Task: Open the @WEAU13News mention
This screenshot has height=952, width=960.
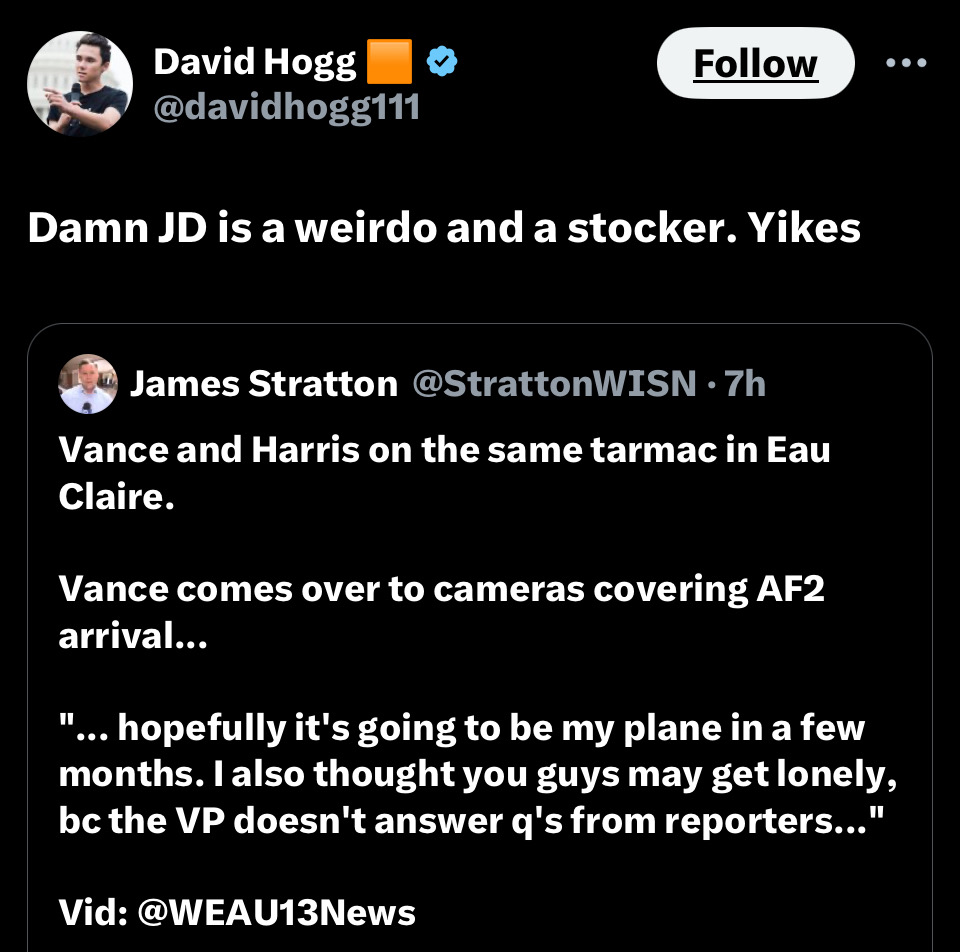Action: click(x=277, y=912)
